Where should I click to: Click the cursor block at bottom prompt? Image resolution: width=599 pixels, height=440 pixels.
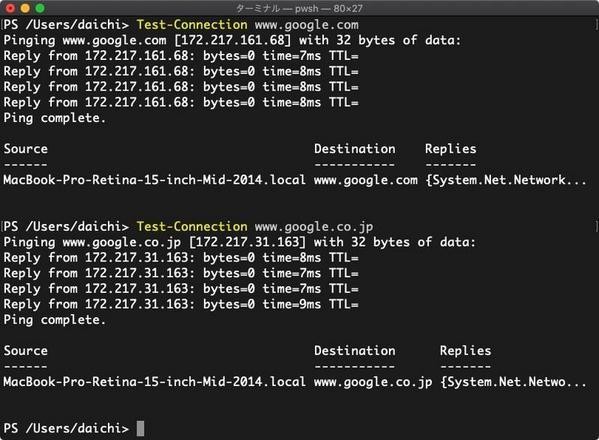pos(140,428)
